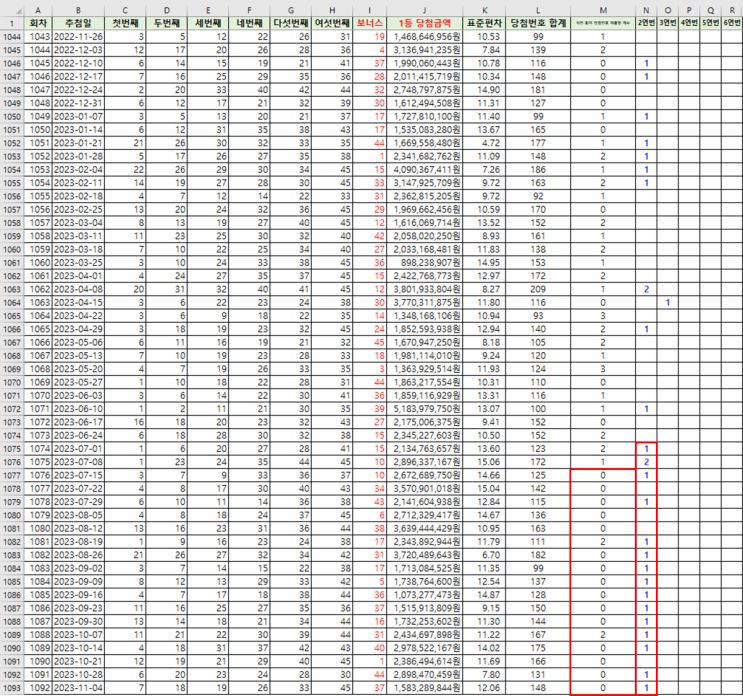Click standard deviation value 6.70
This screenshot has height=696, width=743.
484,555
